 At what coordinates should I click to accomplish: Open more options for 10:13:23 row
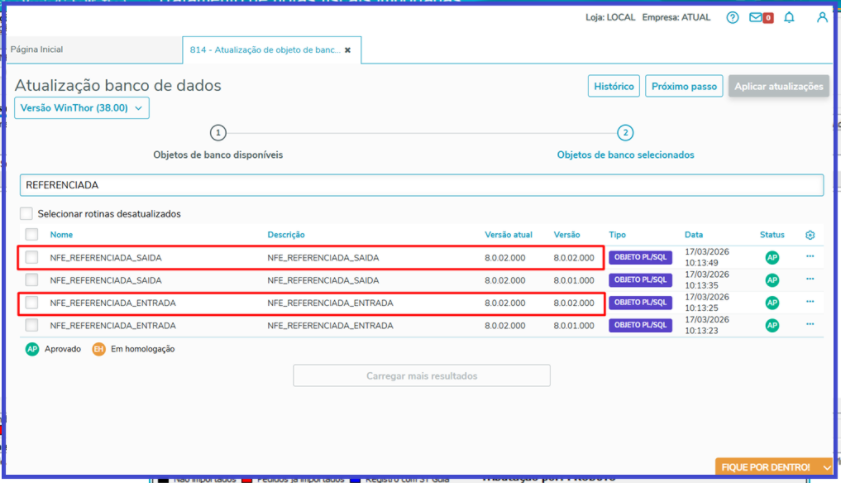click(x=810, y=324)
